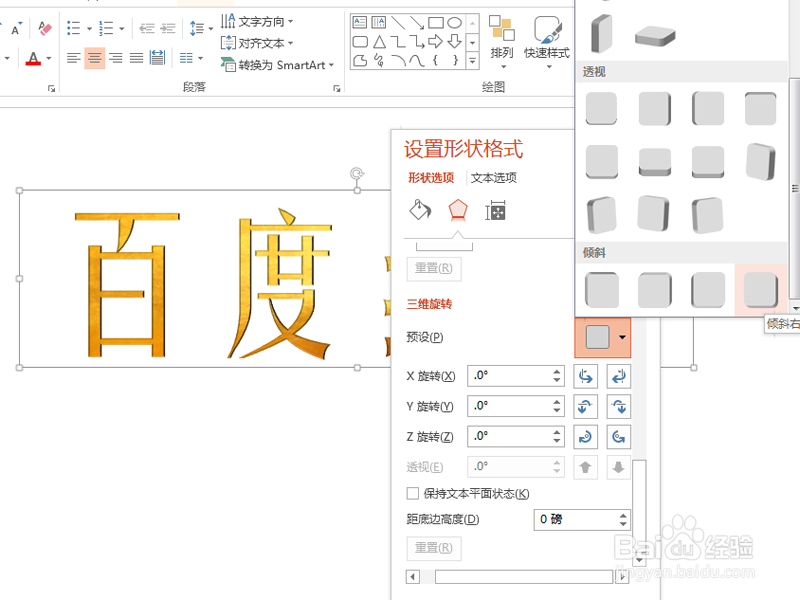
Task: Click the numbered list icon
Action: click(x=106, y=28)
